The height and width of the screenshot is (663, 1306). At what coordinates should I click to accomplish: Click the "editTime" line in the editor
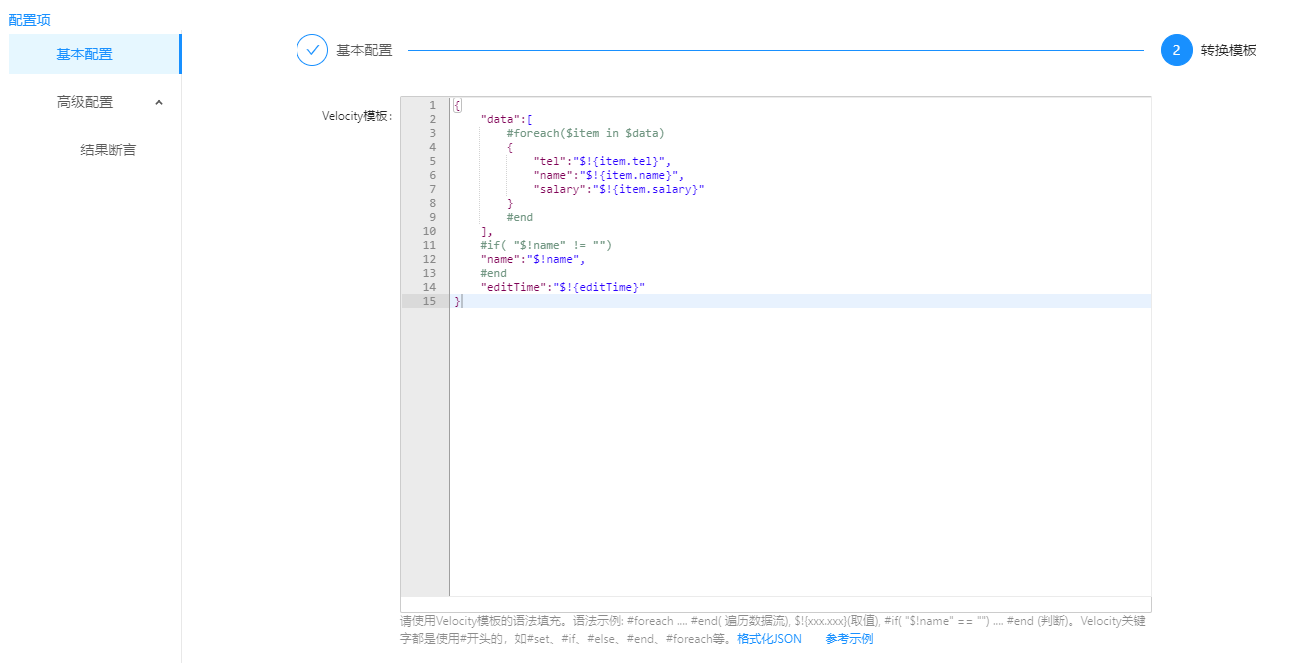tap(562, 287)
